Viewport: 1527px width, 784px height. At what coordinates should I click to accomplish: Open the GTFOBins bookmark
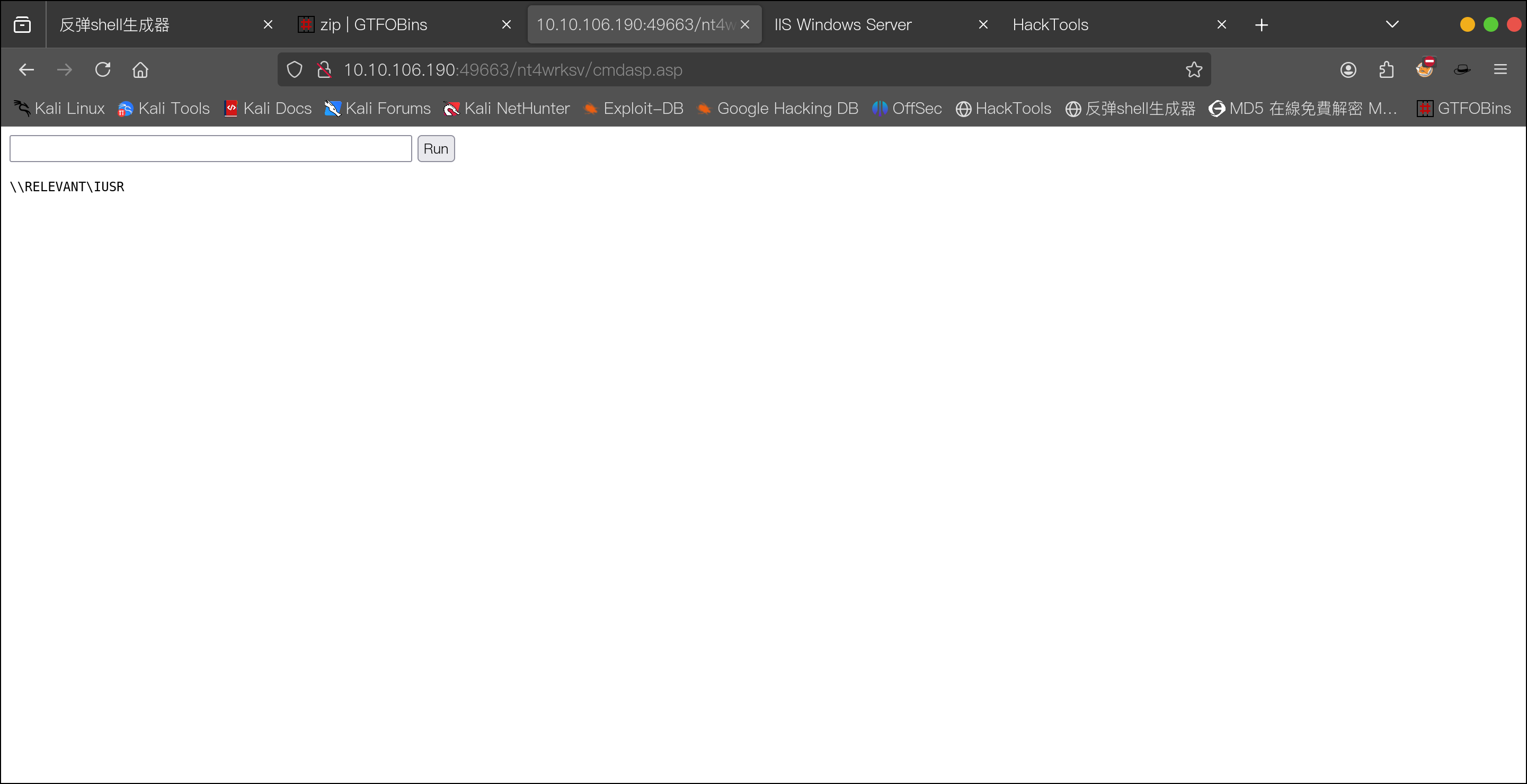tap(1463, 109)
